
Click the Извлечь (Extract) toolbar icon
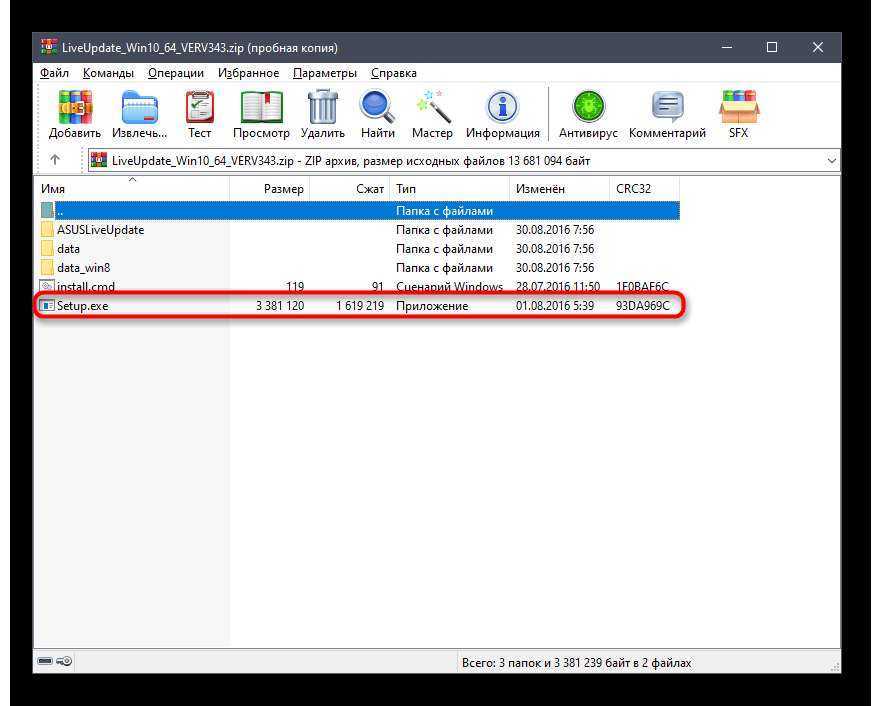(139, 108)
